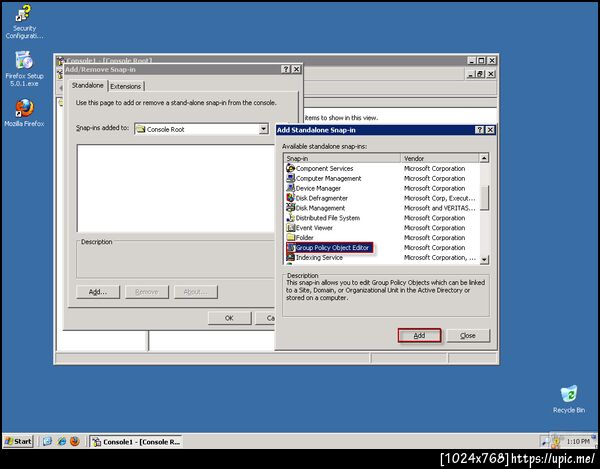Click Add in Add Standalone Snap-in dialog
The width and height of the screenshot is (600, 469).
[419, 335]
